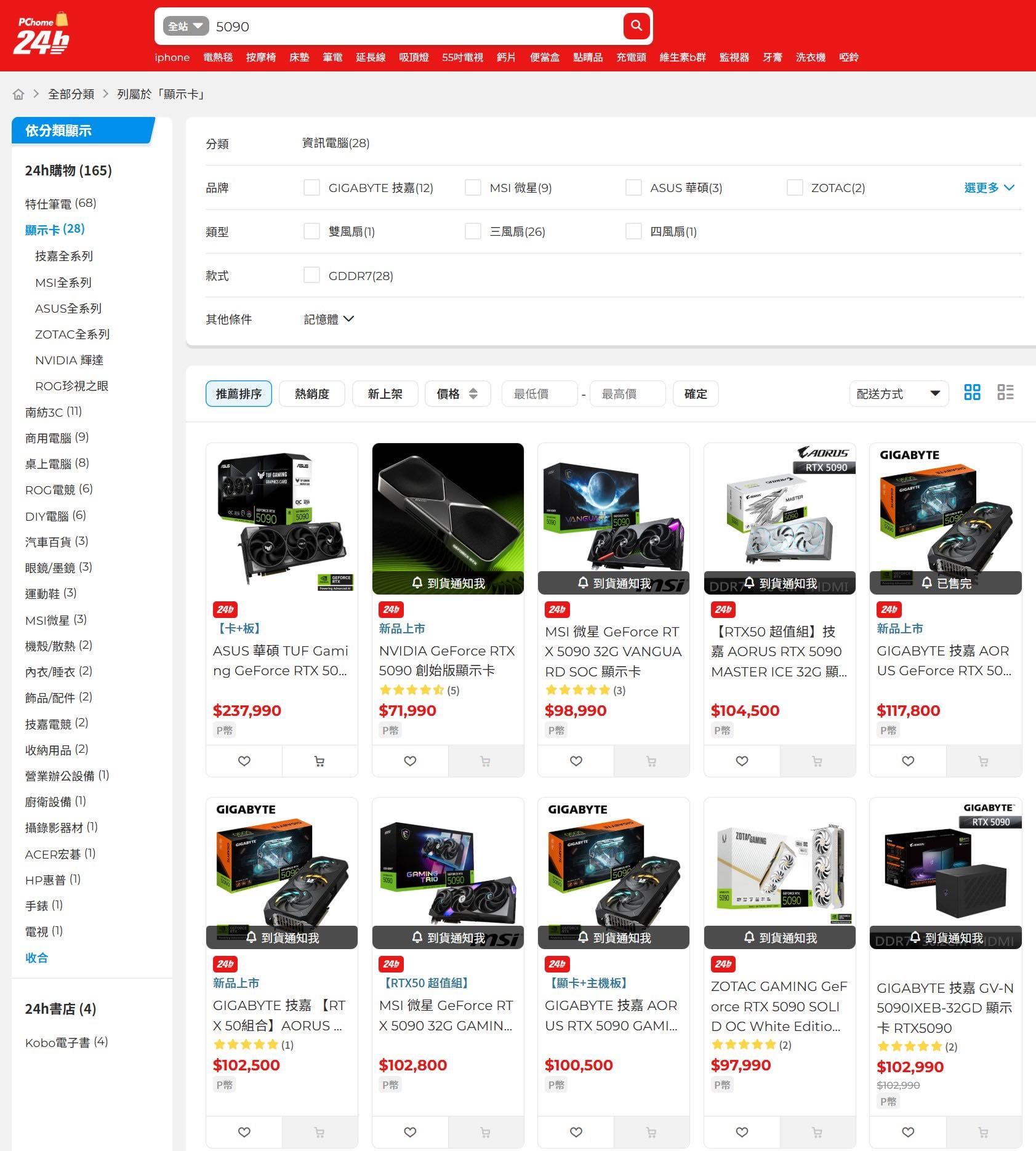Collapse the category list with 收合
The height and width of the screenshot is (1151, 1036).
[36, 958]
